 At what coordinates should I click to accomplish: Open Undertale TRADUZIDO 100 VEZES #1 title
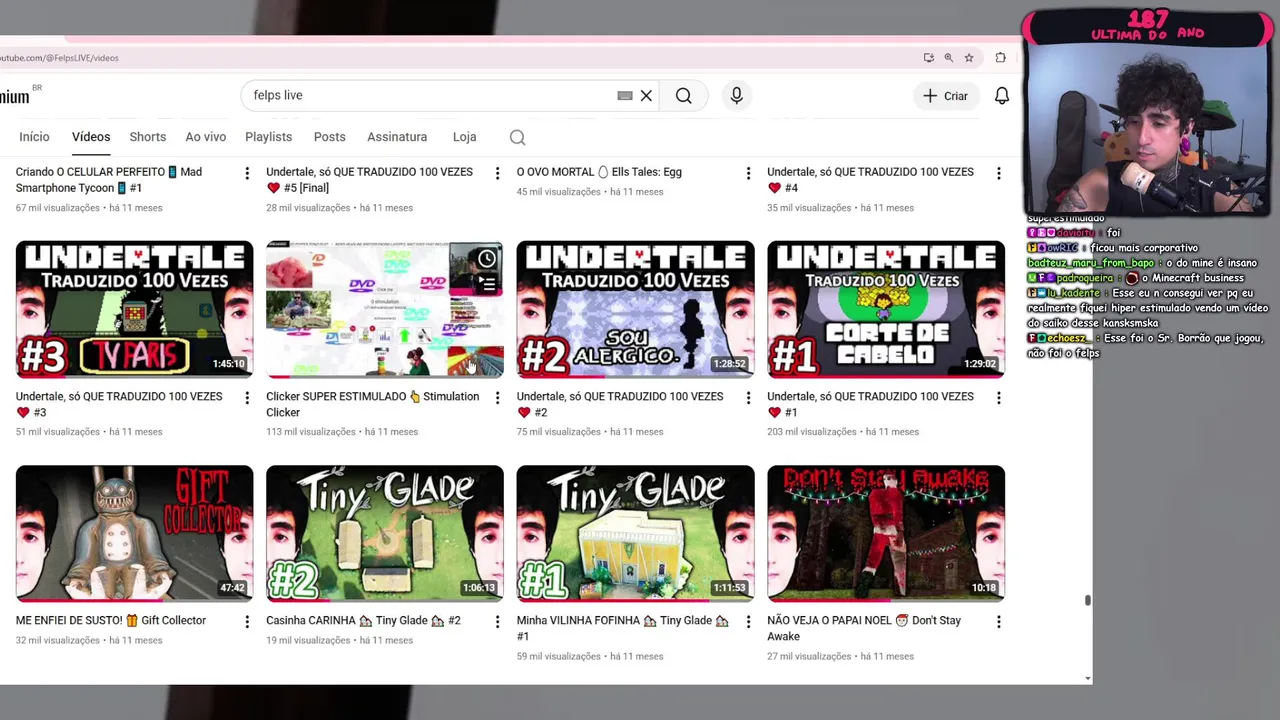point(870,404)
